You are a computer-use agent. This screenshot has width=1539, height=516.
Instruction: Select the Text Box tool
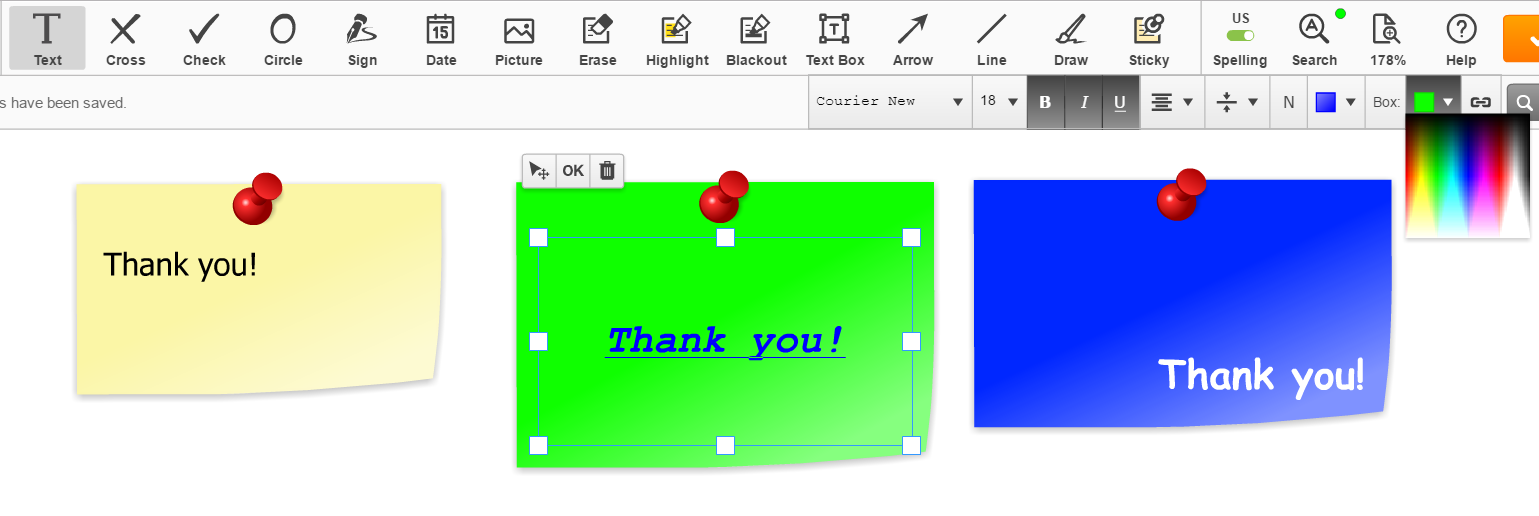tap(835, 38)
